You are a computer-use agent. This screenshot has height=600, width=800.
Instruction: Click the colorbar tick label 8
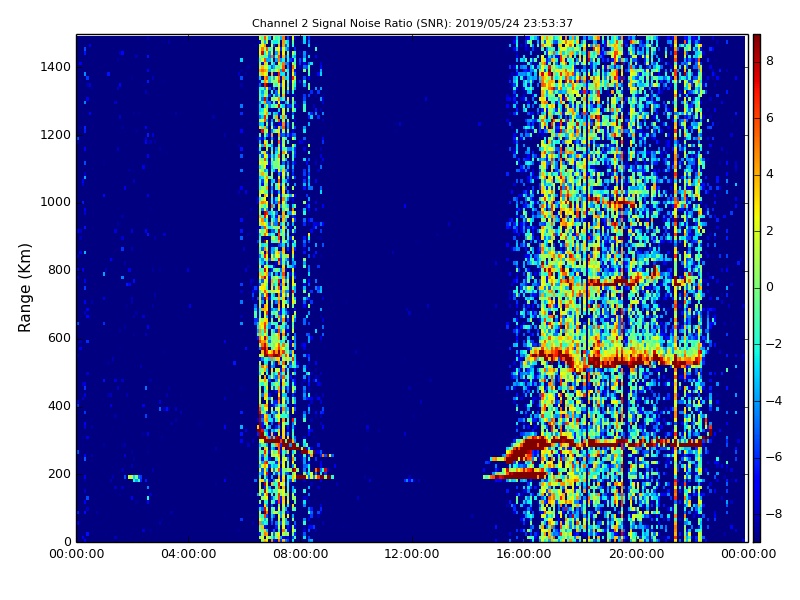pos(769,61)
